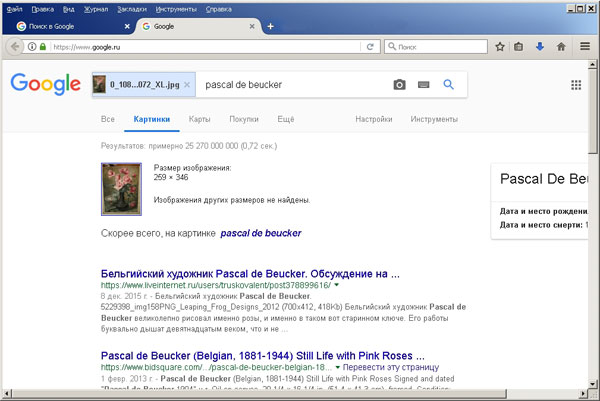Open the Журнал menu
This screenshot has height=401, width=600.
click(96, 9)
